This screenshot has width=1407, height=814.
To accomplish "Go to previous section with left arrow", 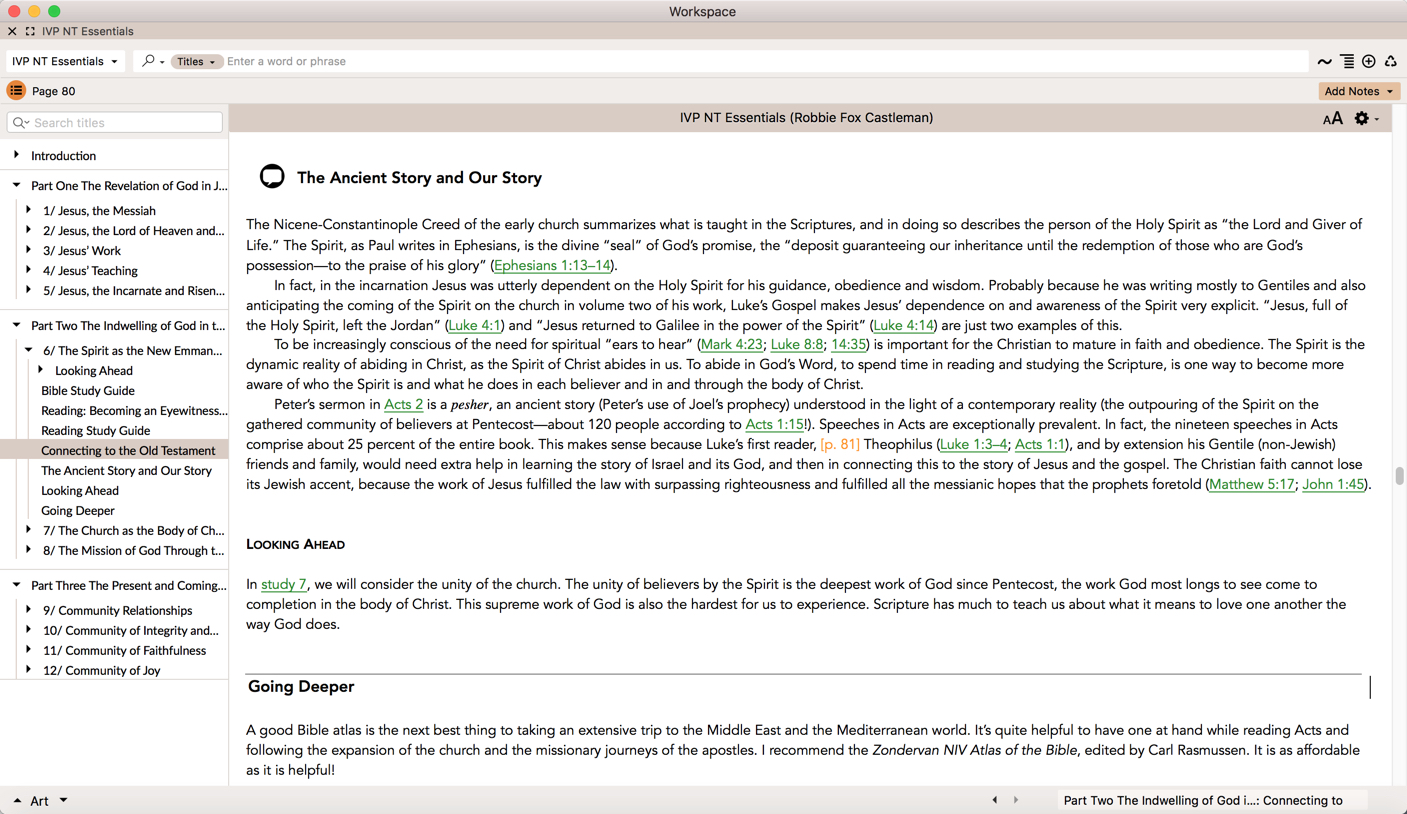I will 995,800.
